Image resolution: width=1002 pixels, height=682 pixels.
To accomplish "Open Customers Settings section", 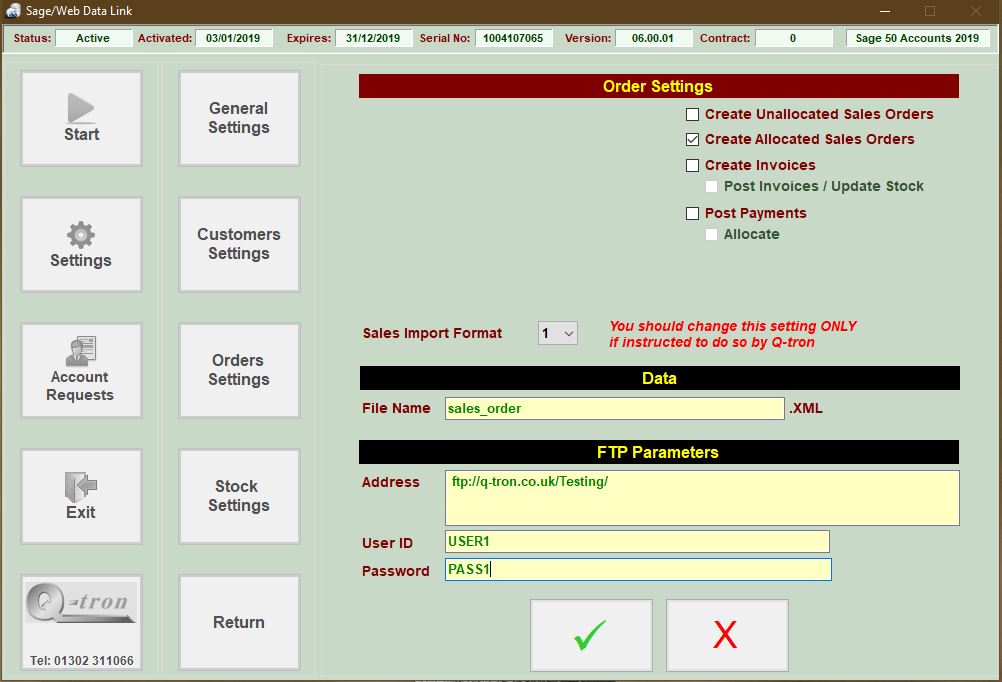I will coord(239,245).
